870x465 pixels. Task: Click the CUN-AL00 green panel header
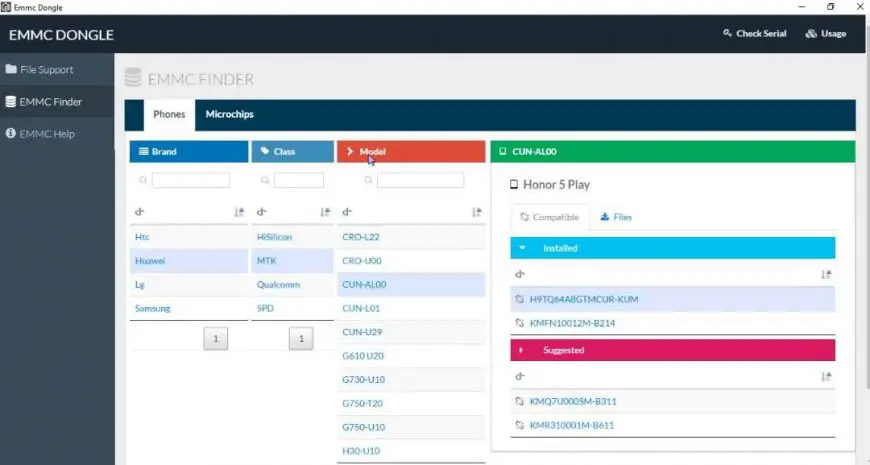click(x=672, y=151)
